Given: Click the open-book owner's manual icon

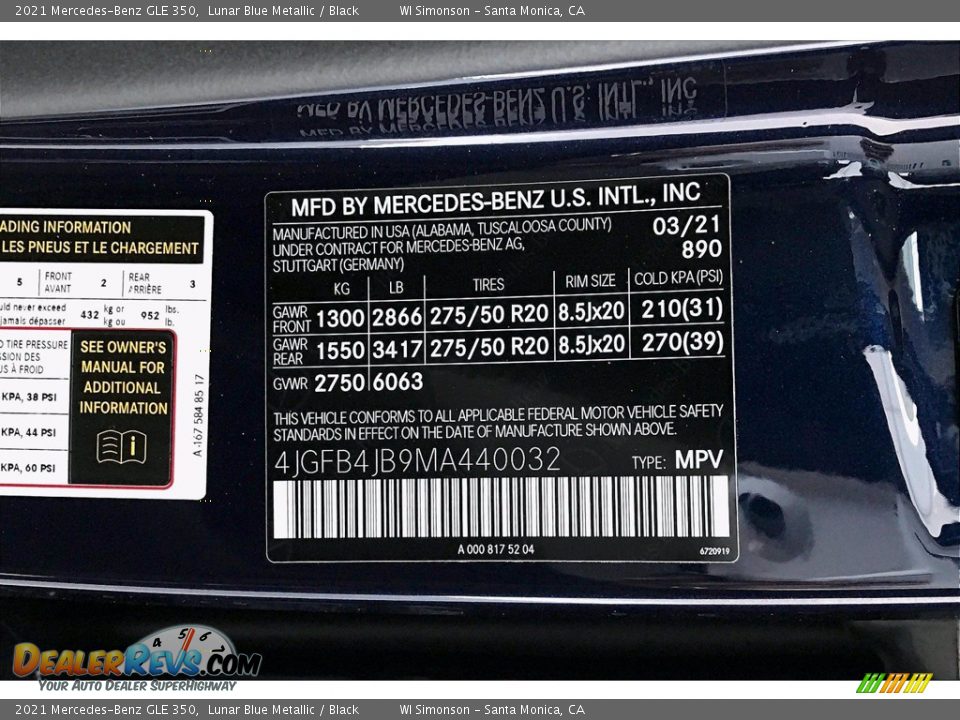Looking at the screenshot, I should click(121, 446).
